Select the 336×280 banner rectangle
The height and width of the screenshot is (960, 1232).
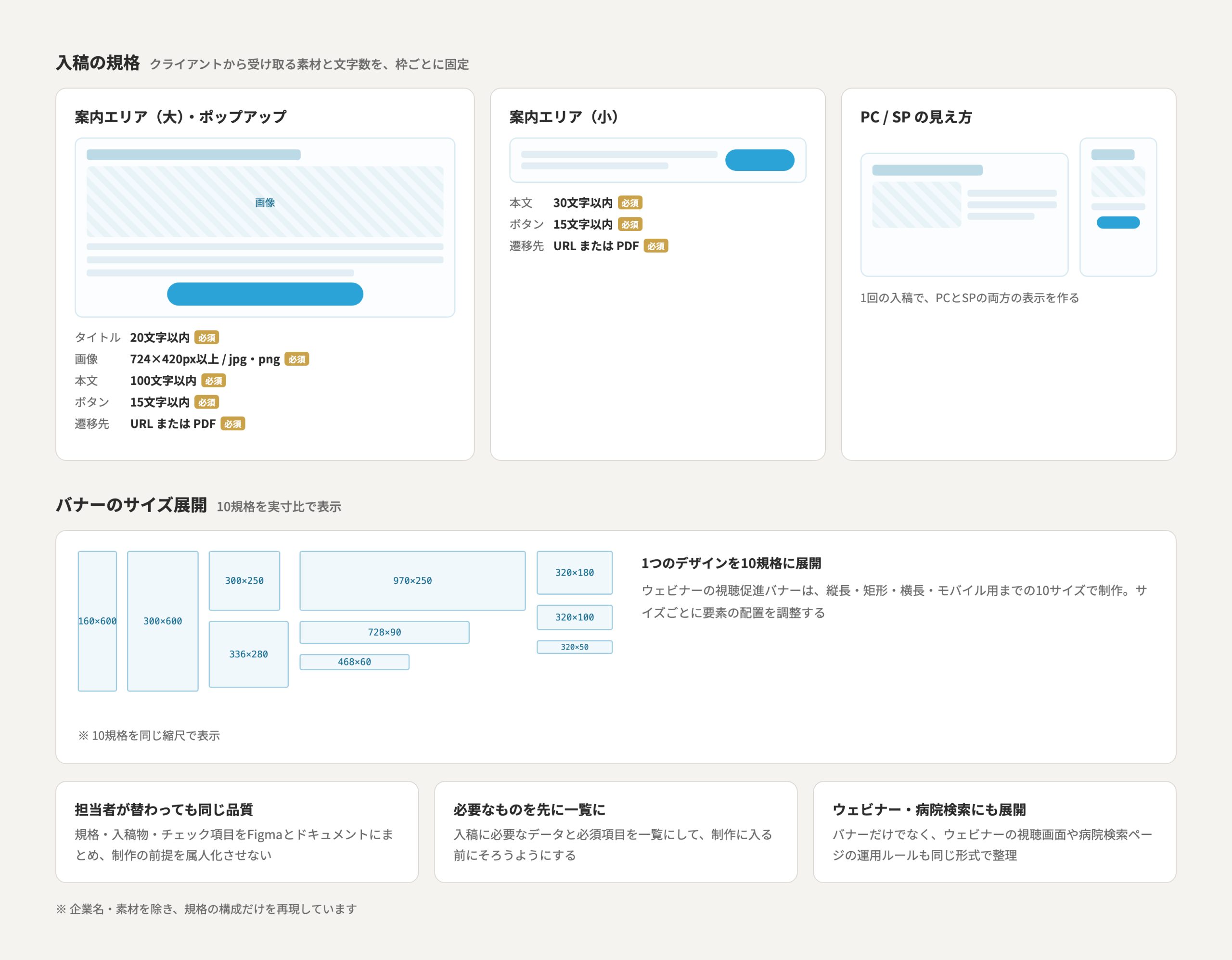(248, 654)
